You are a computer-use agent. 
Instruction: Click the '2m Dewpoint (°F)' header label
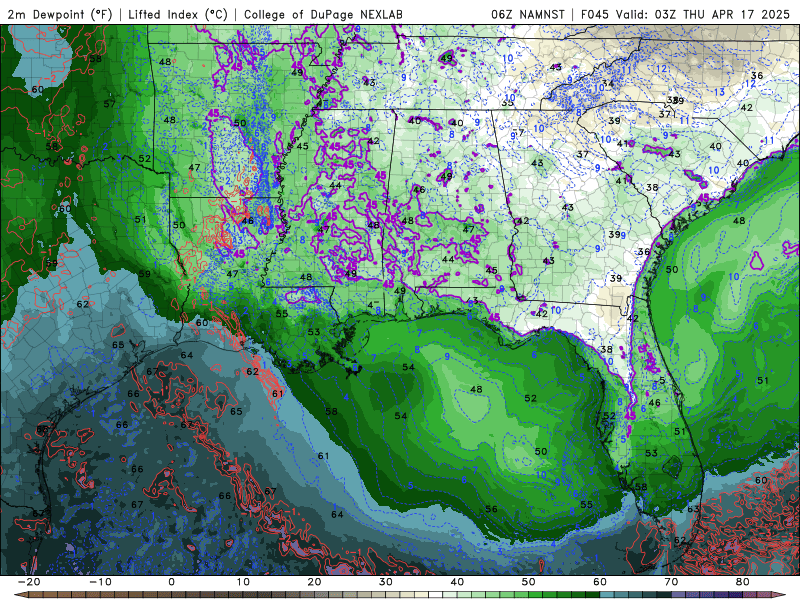point(60,14)
